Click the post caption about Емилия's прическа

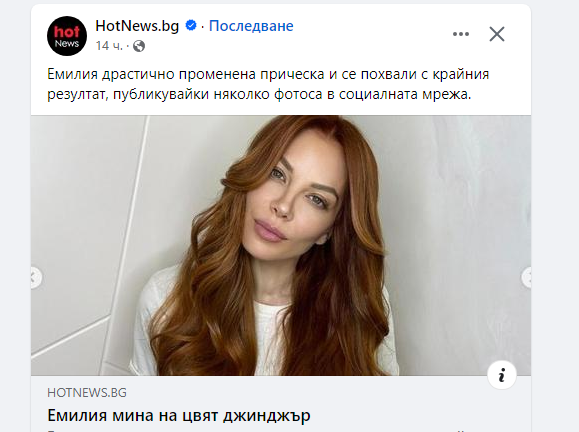click(268, 84)
